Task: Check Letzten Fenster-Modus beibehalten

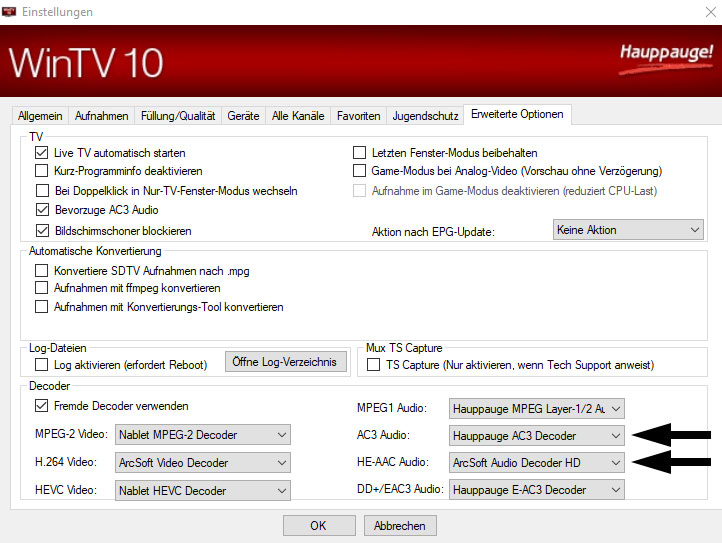Action: click(x=360, y=153)
